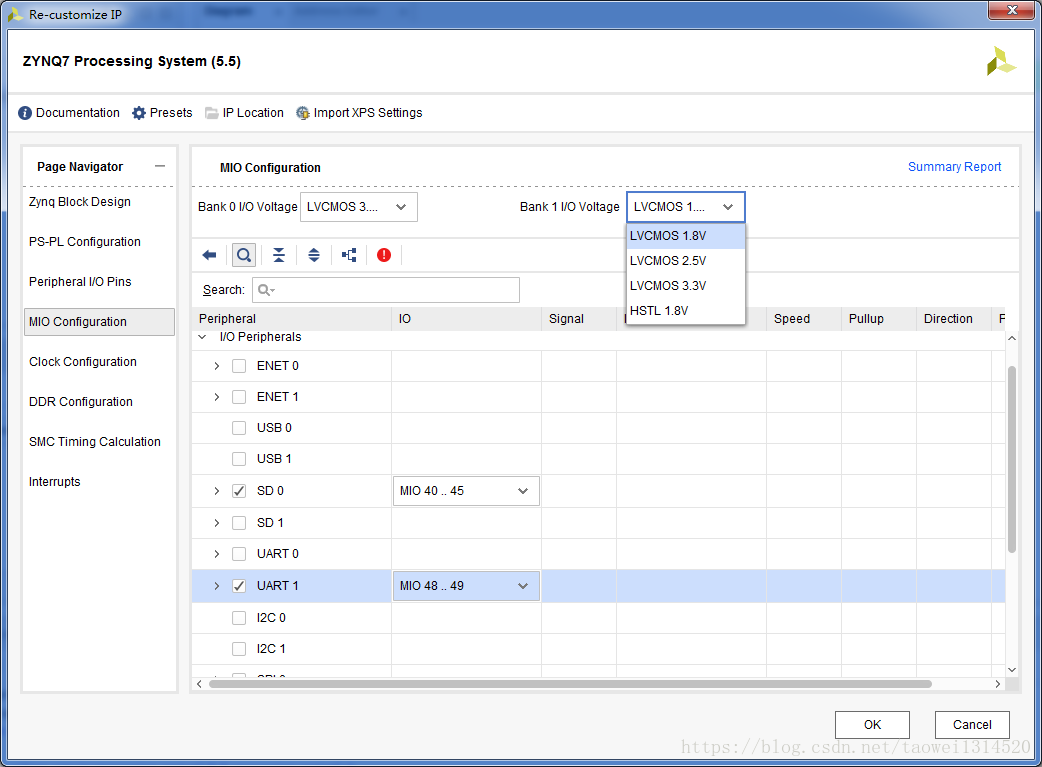Enable the SD 1 checkbox
The image size is (1042, 767).
(239, 523)
